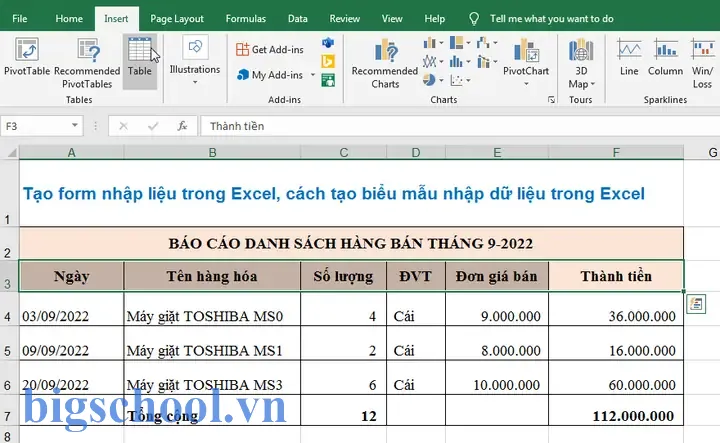Screen dimensions: 720x443
Task: Insert a Scatter or Bubble chart
Action: pos(457,81)
